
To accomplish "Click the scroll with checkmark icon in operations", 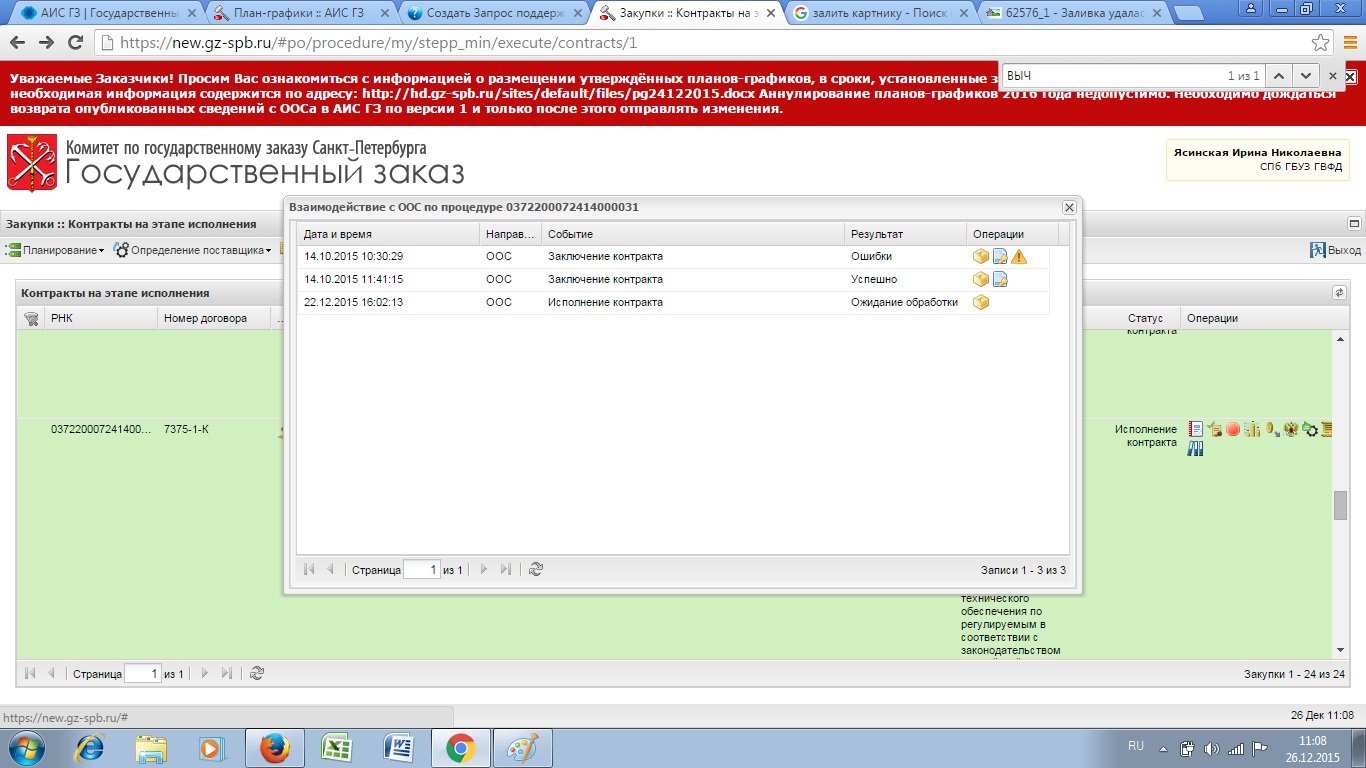I will click(1215, 429).
